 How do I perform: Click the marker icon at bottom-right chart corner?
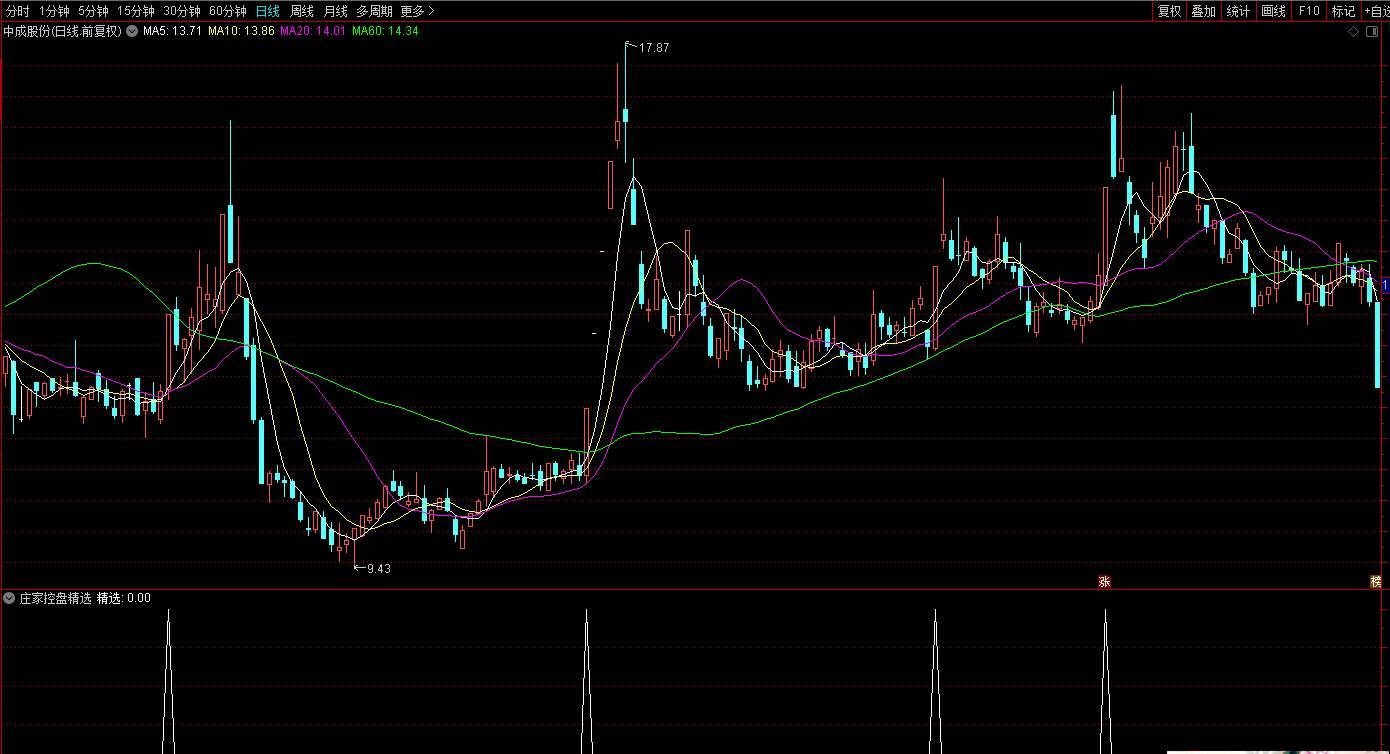(x=1376, y=582)
